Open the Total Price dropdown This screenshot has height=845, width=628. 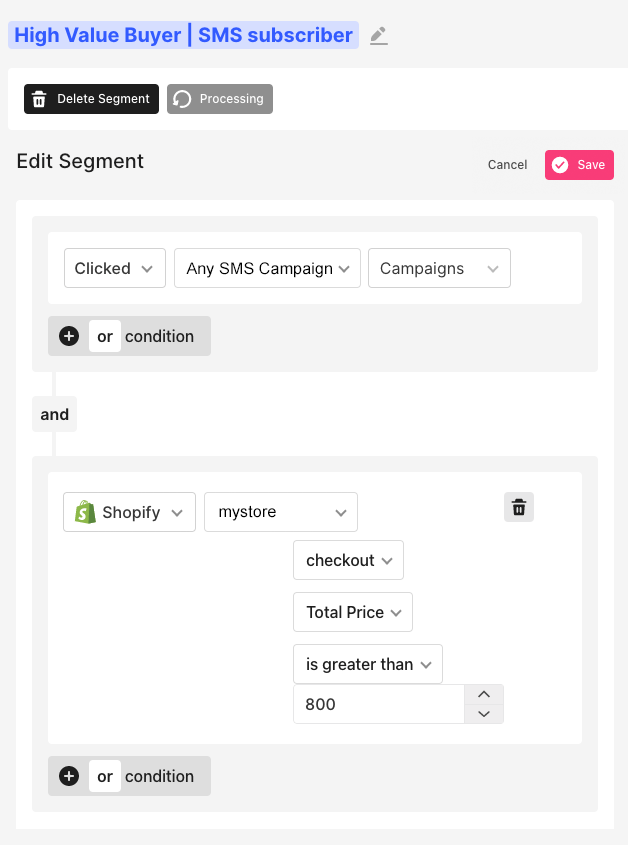pos(352,612)
